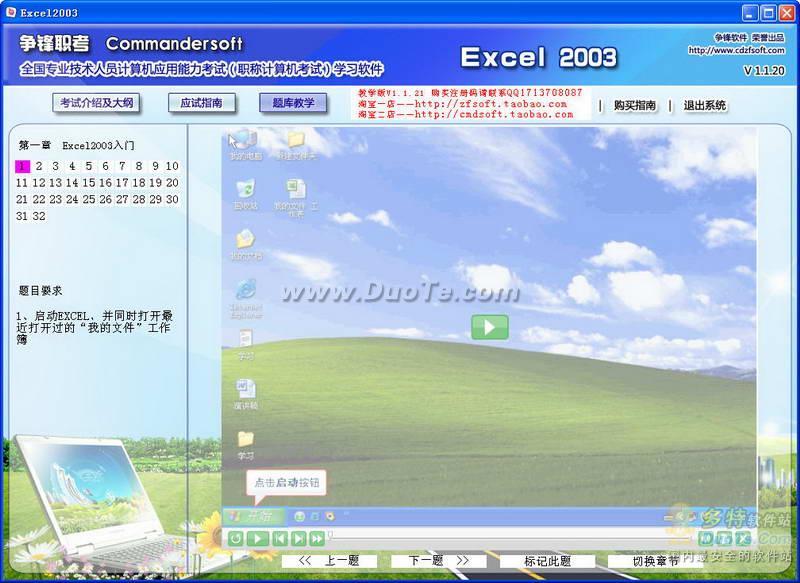Click the cmdzsoft.taobao.com shop link
This screenshot has width=800, height=583.
(x=494, y=114)
